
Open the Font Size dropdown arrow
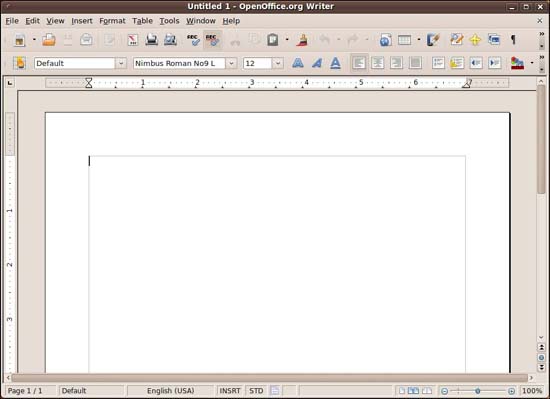(x=278, y=63)
